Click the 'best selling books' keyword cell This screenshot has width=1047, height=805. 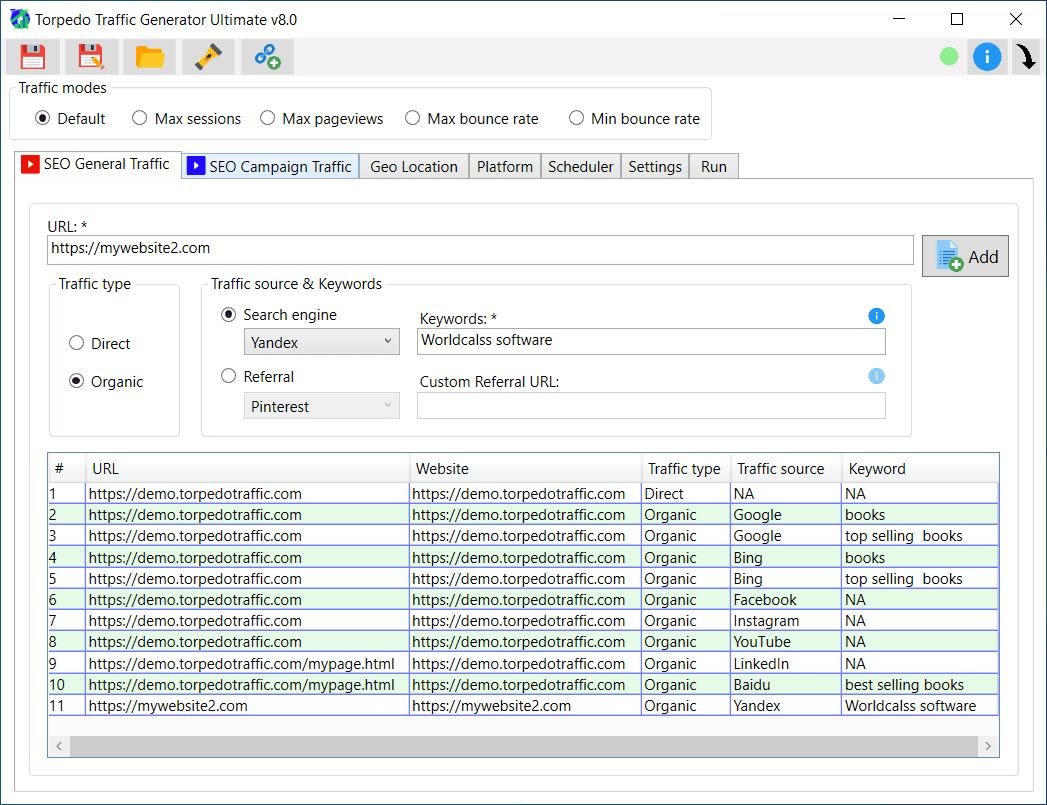tap(920, 685)
